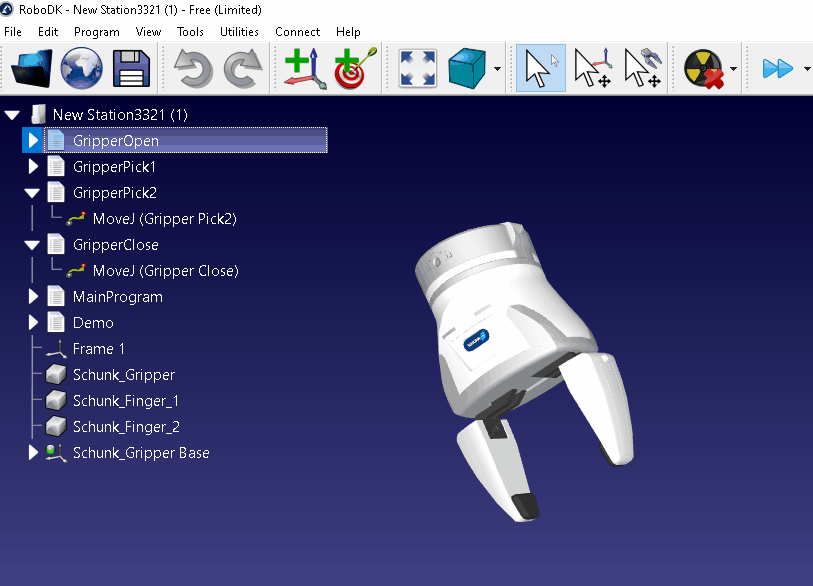
Task: Activate the Move reference frames tool
Action: (592, 68)
